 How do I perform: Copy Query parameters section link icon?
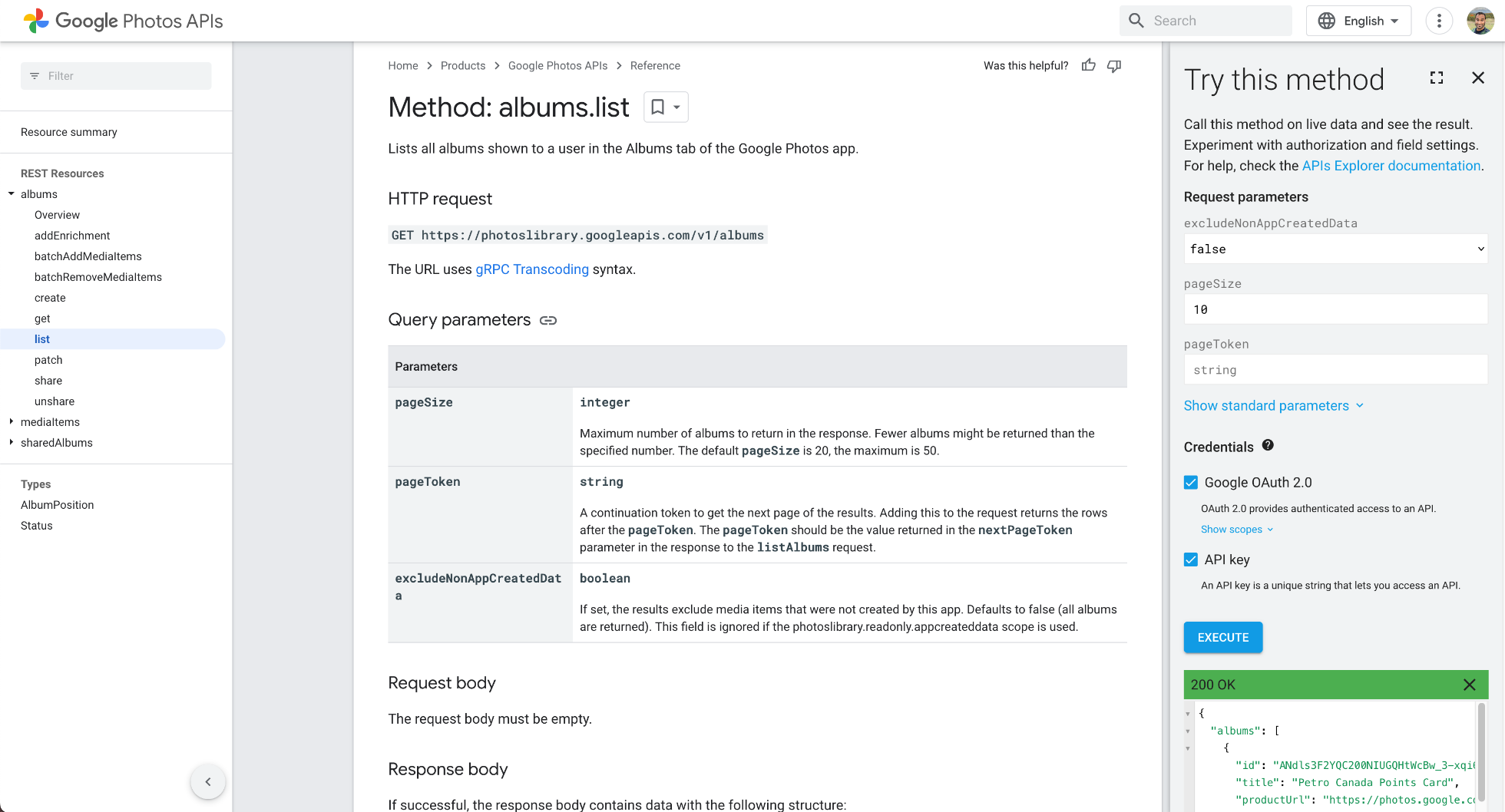pyautogui.click(x=548, y=321)
